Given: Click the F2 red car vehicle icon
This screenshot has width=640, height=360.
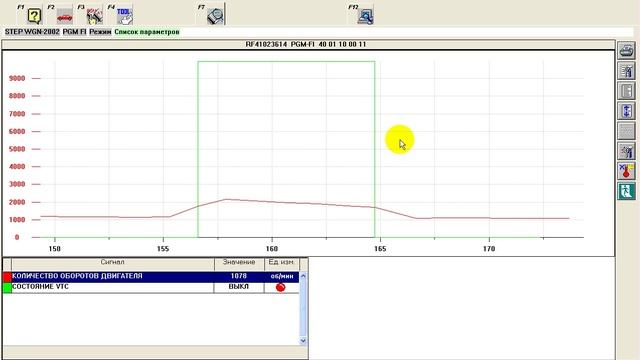Looking at the screenshot, I should [x=64, y=16].
